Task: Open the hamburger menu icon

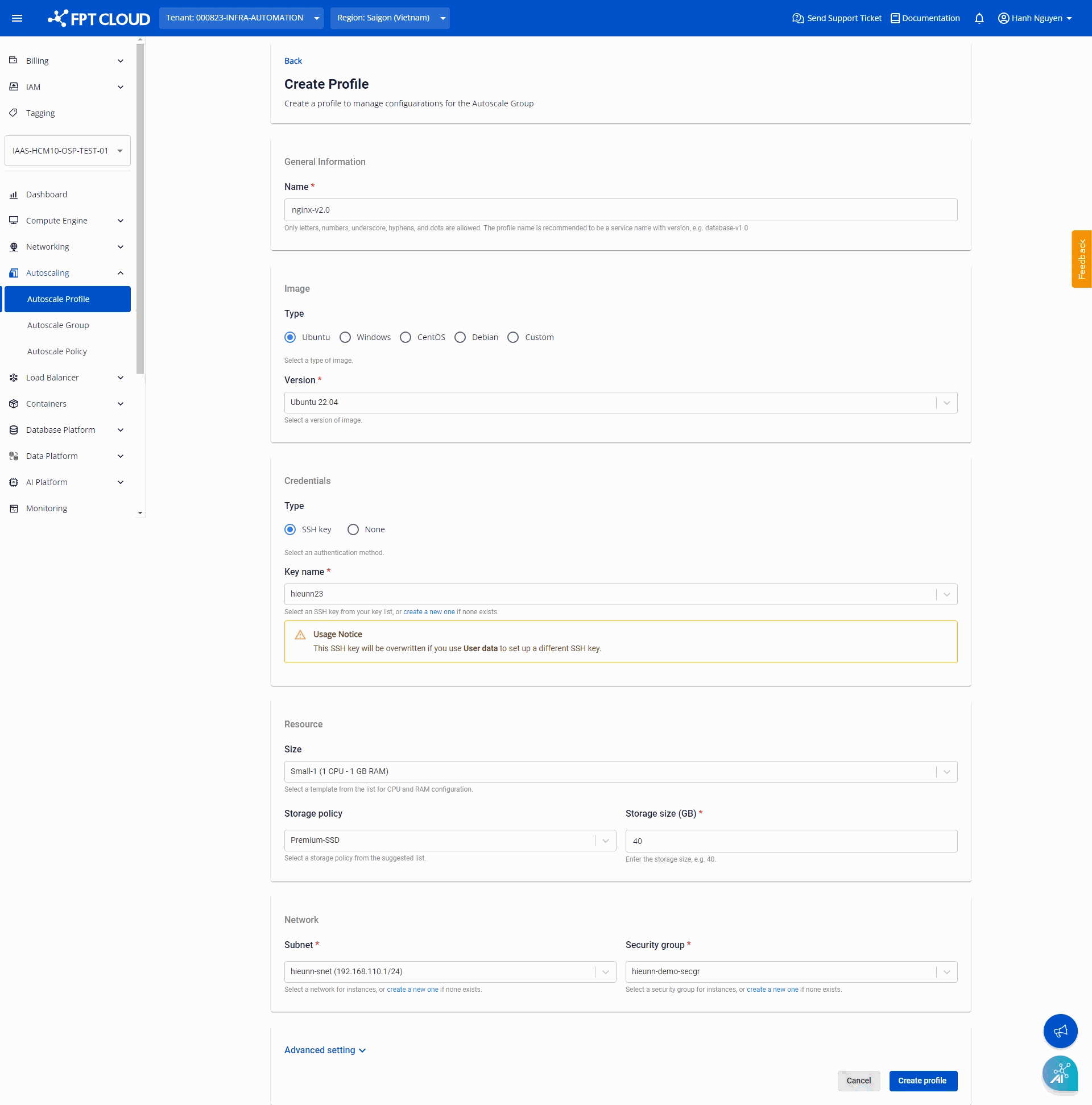Action: click(x=17, y=18)
